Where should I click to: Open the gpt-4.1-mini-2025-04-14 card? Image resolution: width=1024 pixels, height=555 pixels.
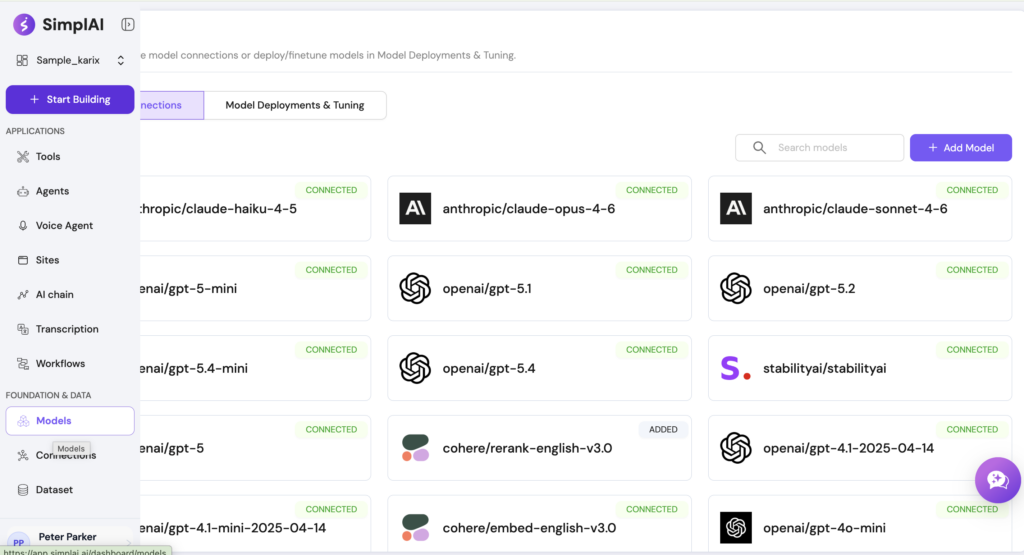255,525
